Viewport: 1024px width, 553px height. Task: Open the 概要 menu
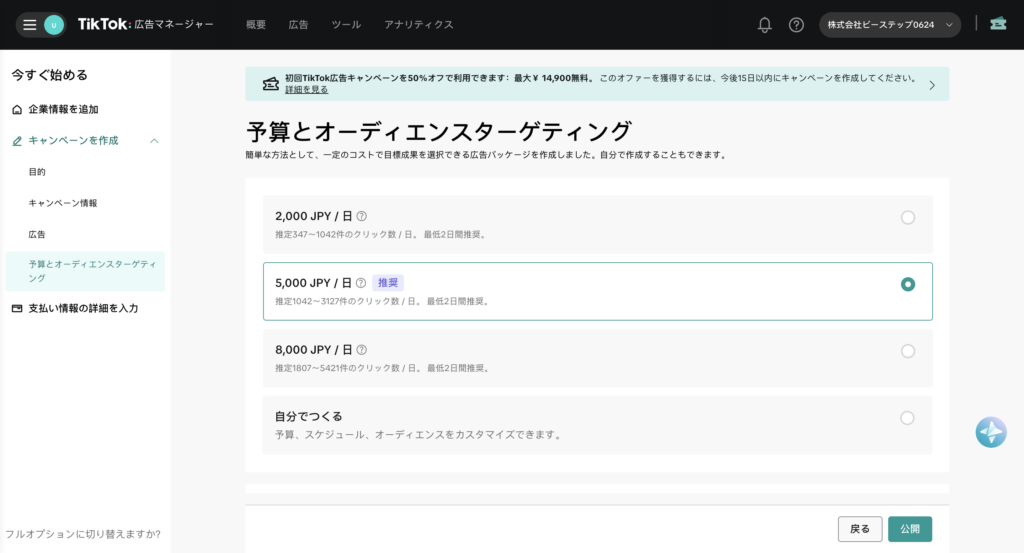(256, 24)
